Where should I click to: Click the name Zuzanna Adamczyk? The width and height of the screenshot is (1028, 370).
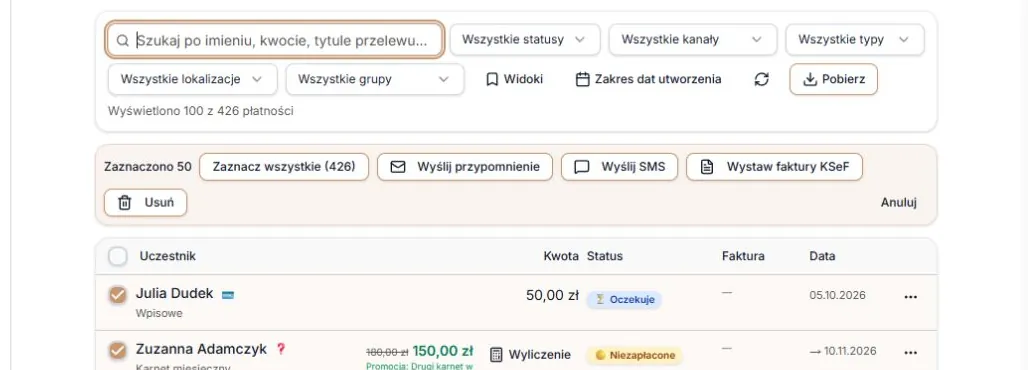pos(201,350)
